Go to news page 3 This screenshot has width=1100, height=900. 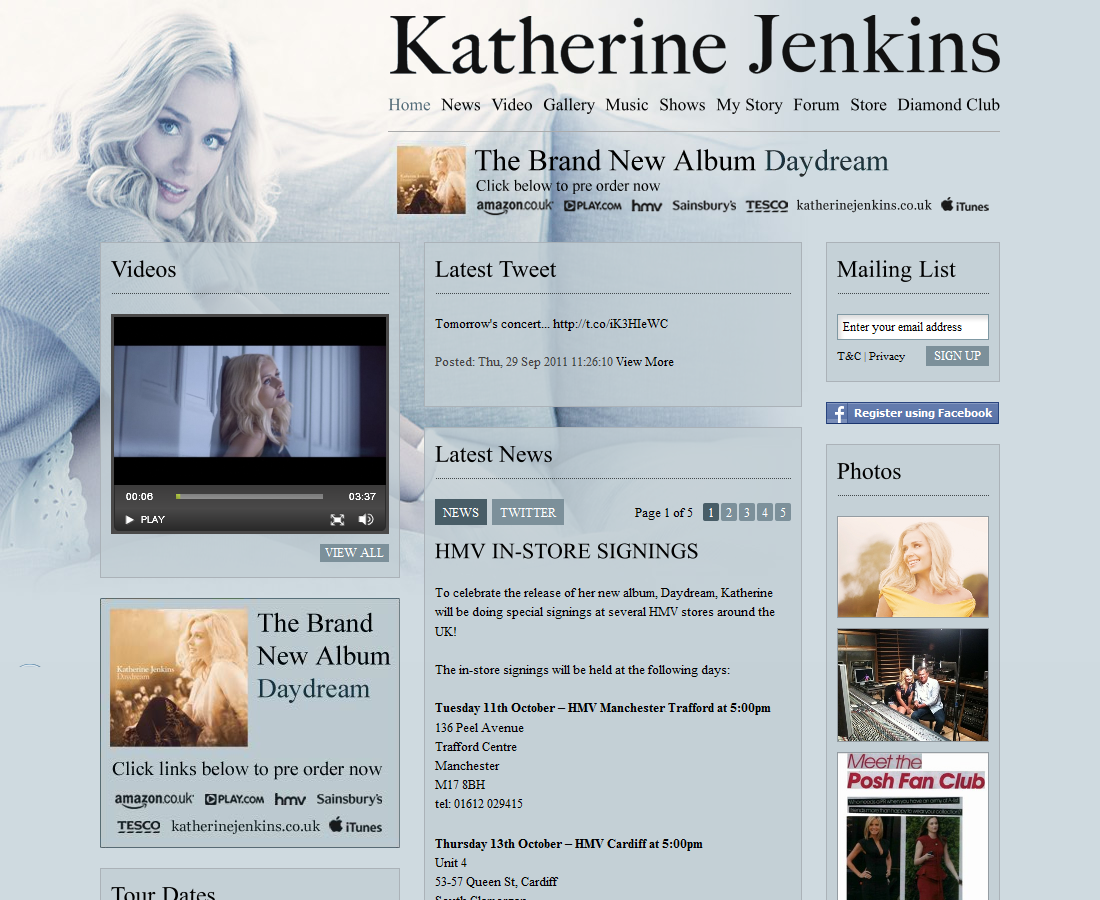click(747, 512)
